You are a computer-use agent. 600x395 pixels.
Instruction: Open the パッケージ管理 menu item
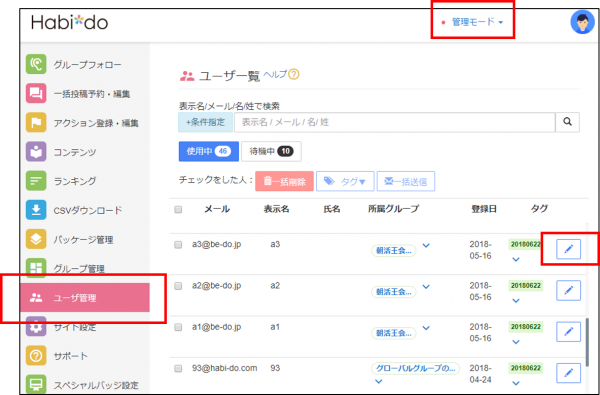pyautogui.click(x=83, y=240)
